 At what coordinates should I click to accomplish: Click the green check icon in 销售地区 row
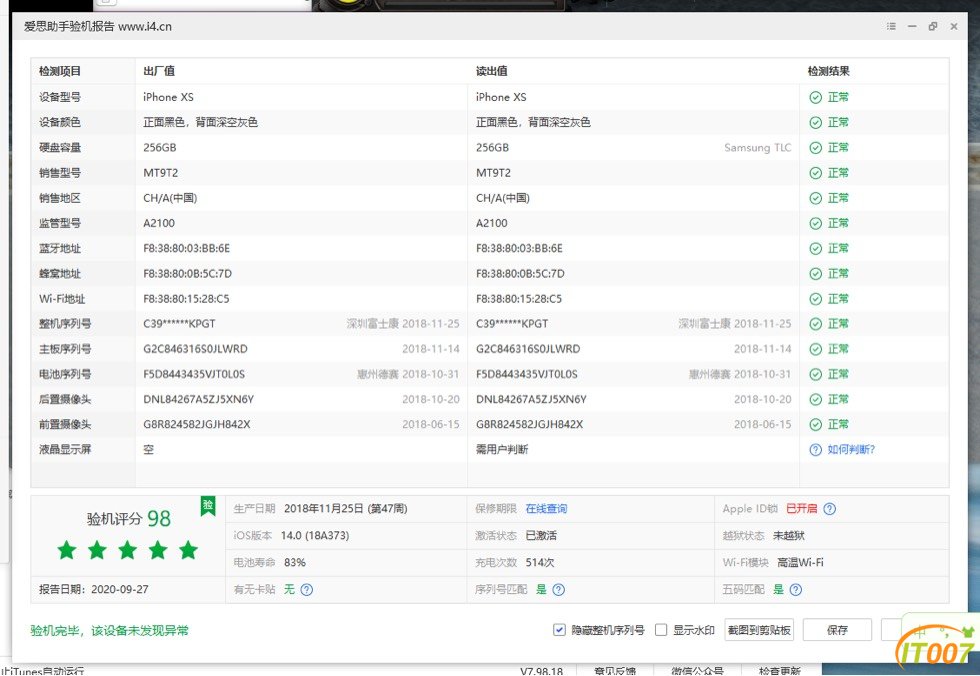[x=816, y=198]
